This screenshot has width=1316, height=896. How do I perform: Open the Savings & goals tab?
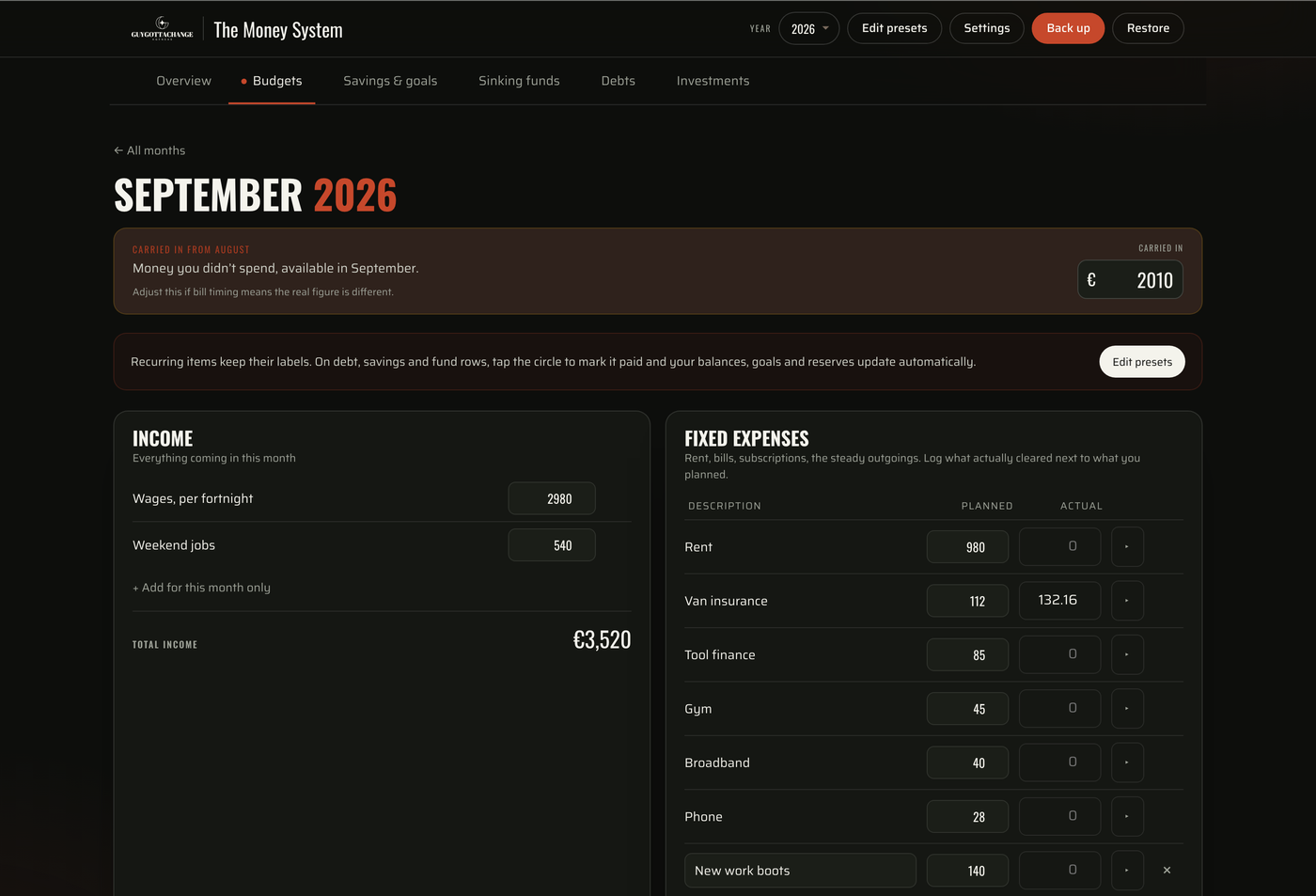pos(390,81)
